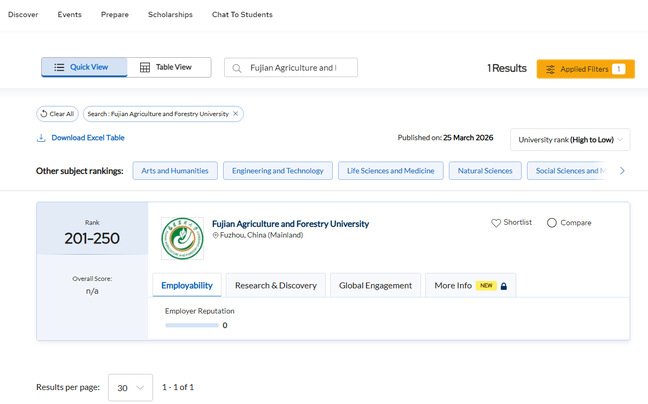
Task: Click the heart Shortlist icon
Action: pos(496,223)
